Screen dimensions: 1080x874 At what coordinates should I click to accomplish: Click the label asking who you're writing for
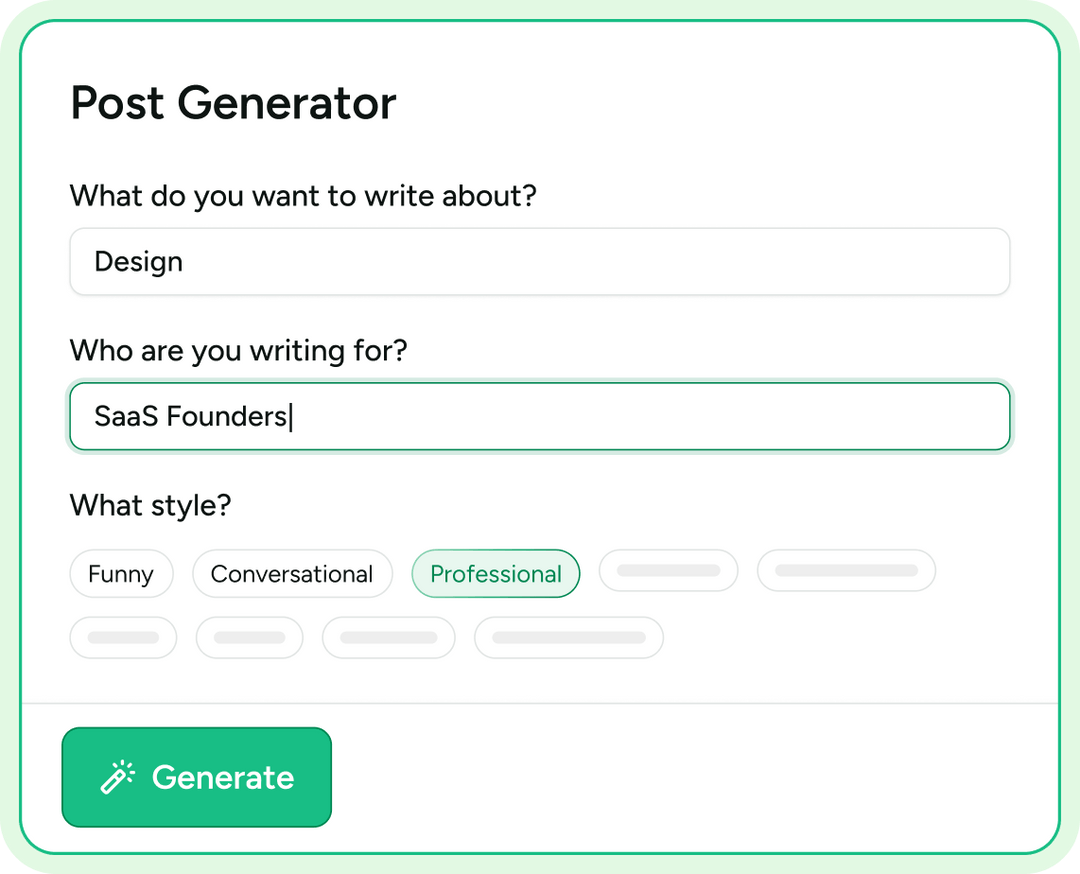pyautogui.click(x=238, y=351)
